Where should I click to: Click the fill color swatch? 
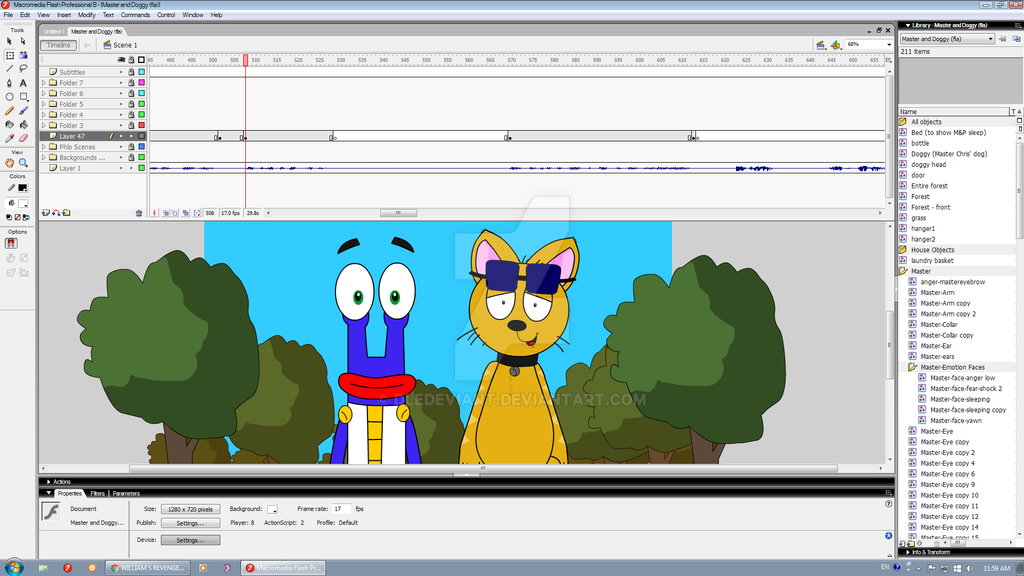pos(23,203)
